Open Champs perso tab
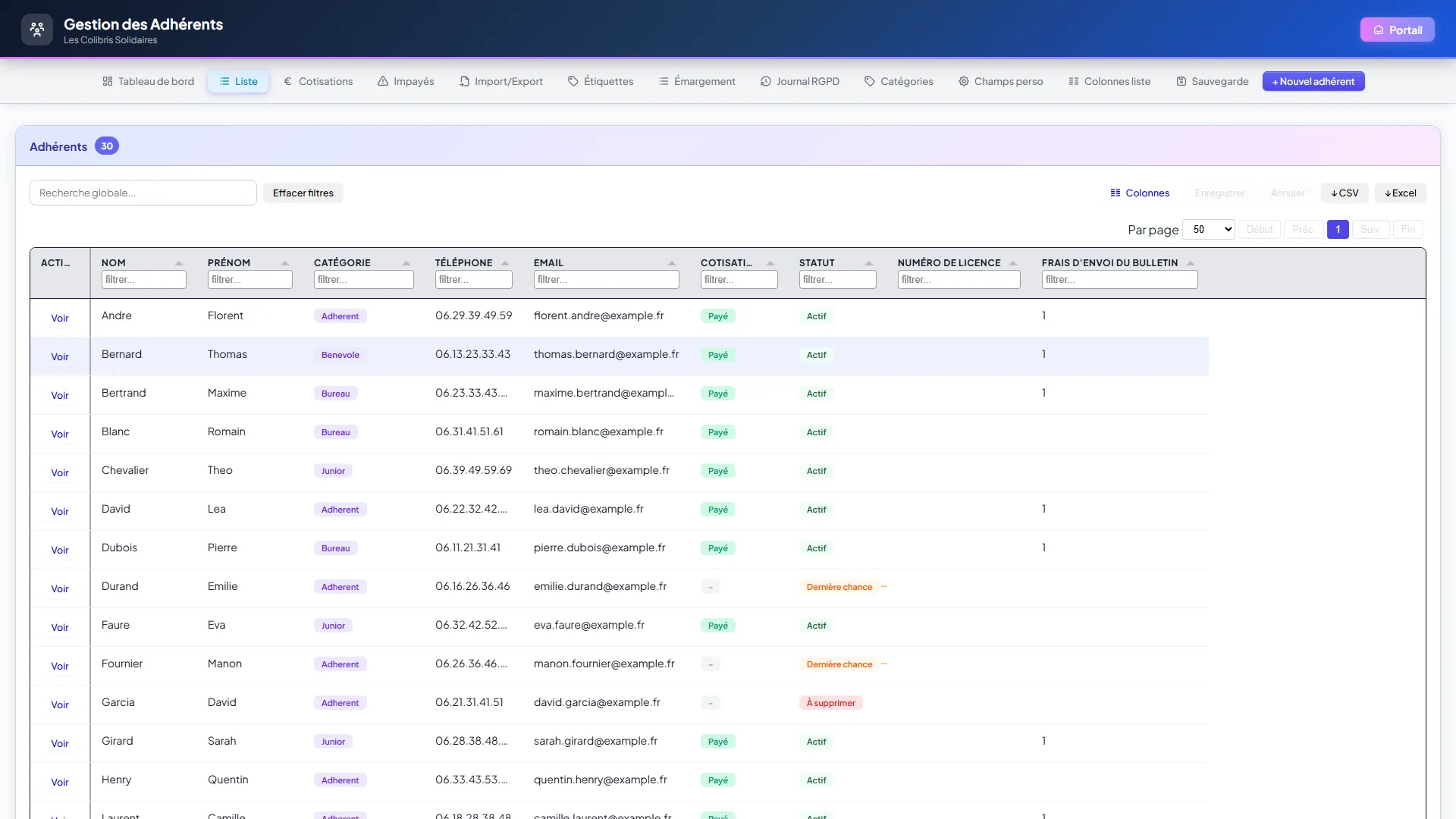Viewport: 1456px width, 819px height. (1001, 81)
